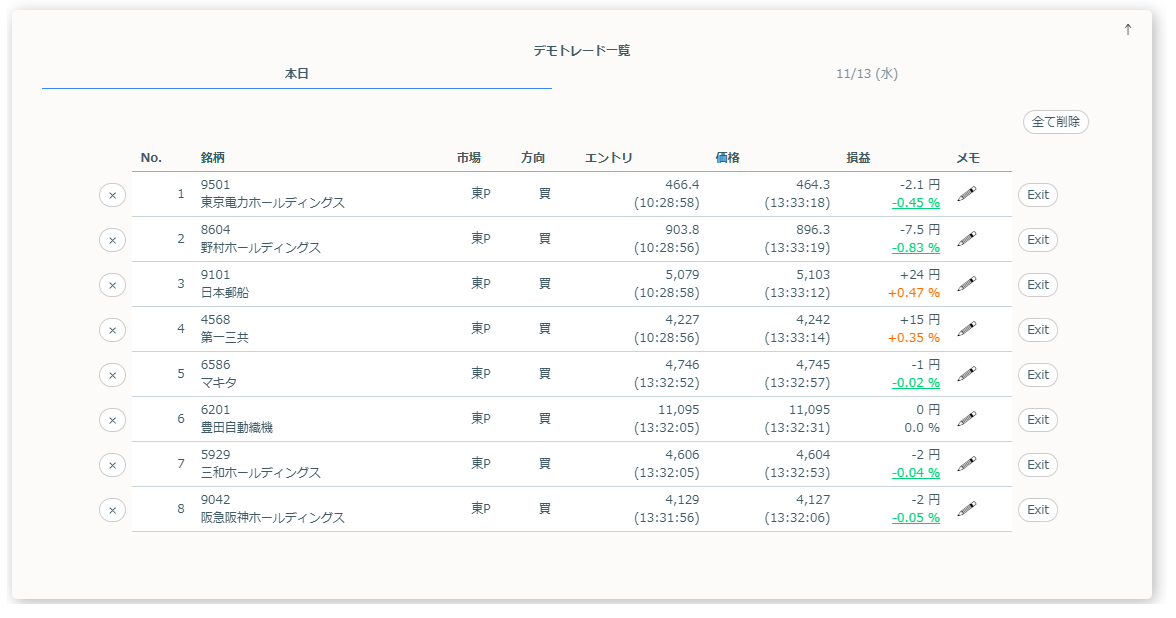
Task: Open the memo editor for 野村ホールディングス
Action: coord(966,239)
